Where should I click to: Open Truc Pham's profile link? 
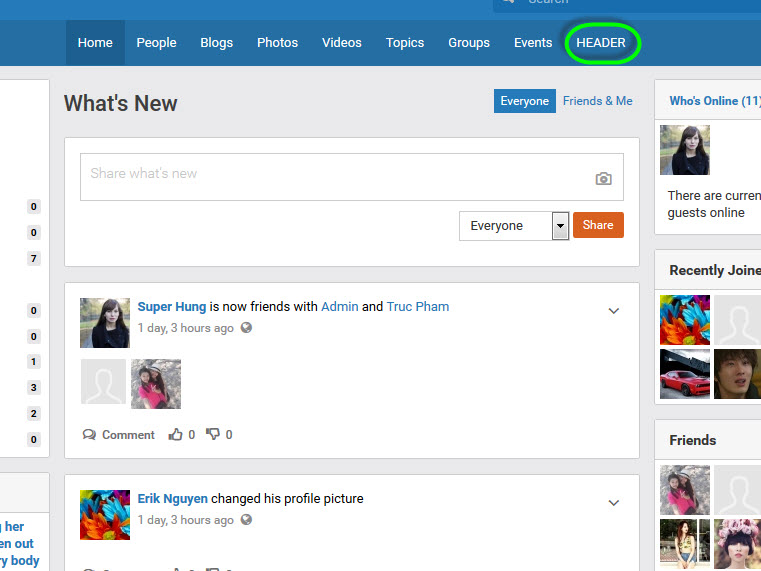[x=418, y=307]
